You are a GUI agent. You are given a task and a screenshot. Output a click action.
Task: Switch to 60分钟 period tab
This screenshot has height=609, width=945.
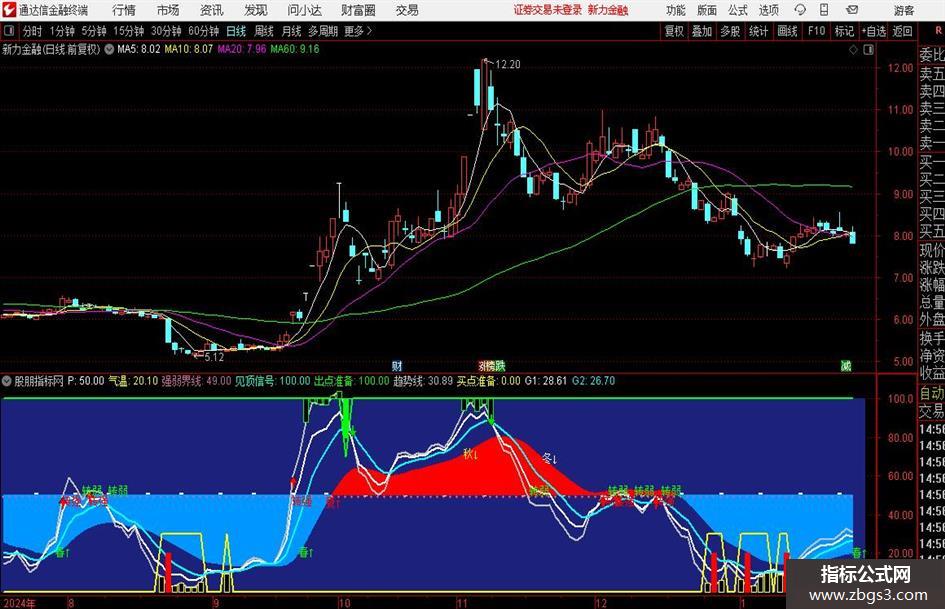click(203, 31)
